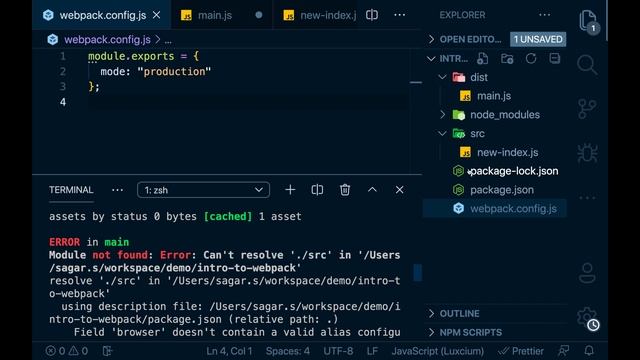The width and height of the screenshot is (640, 360).
Task: Click UTF-8 encoding in status bar
Action: 338,351
